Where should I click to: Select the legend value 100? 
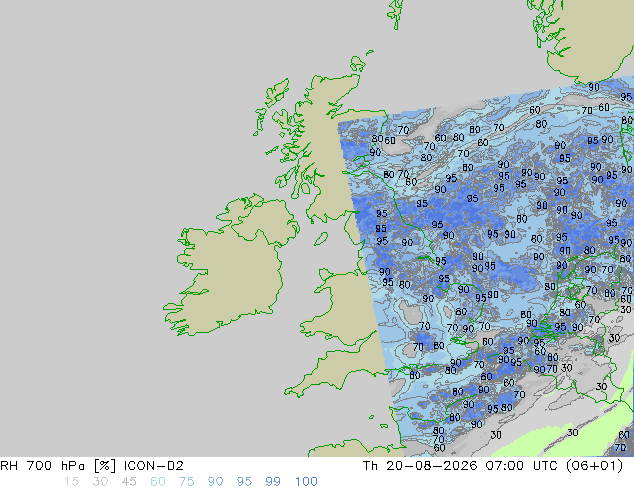coord(306,482)
